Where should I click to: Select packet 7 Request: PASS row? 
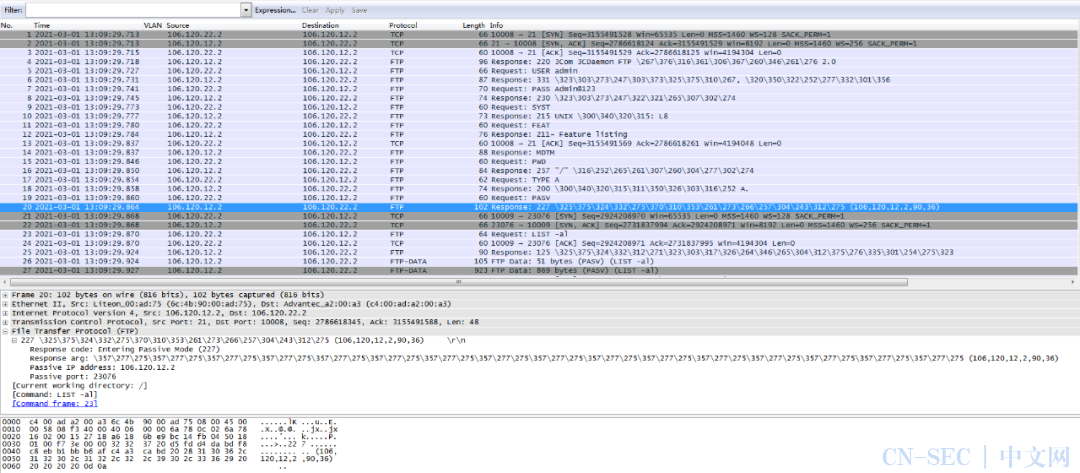click(x=540, y=89)
